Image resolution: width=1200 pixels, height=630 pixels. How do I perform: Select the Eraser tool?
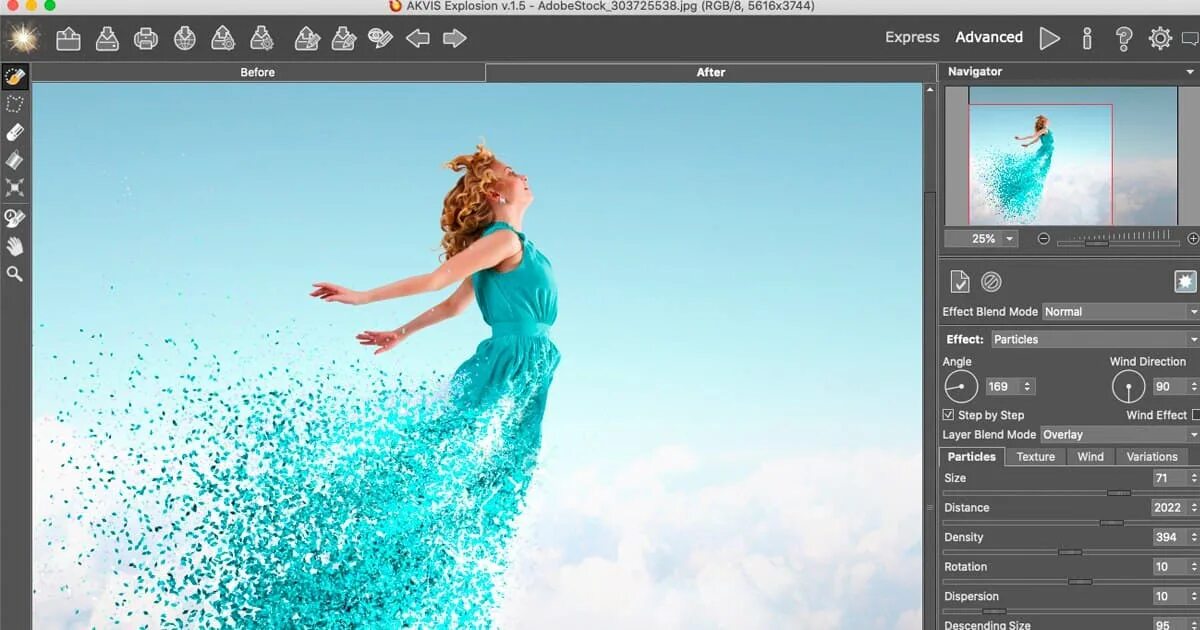tap(15, 132)
